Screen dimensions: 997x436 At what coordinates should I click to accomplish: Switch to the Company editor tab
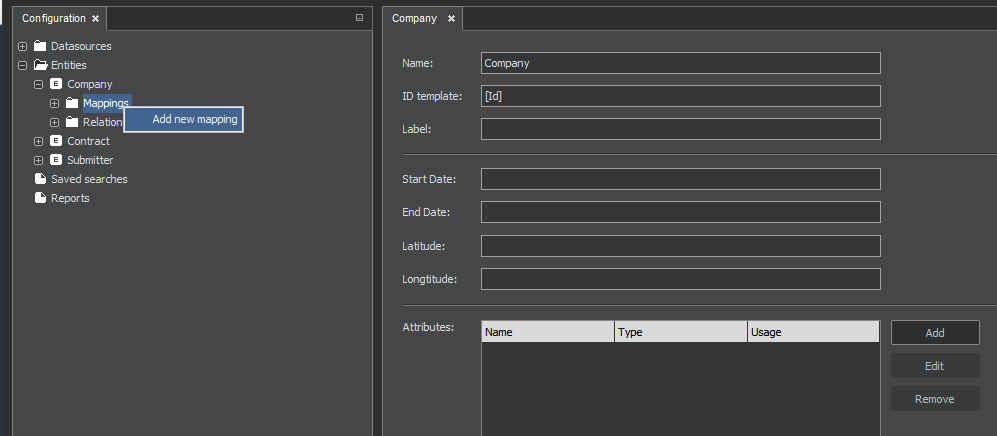(414, 18)
